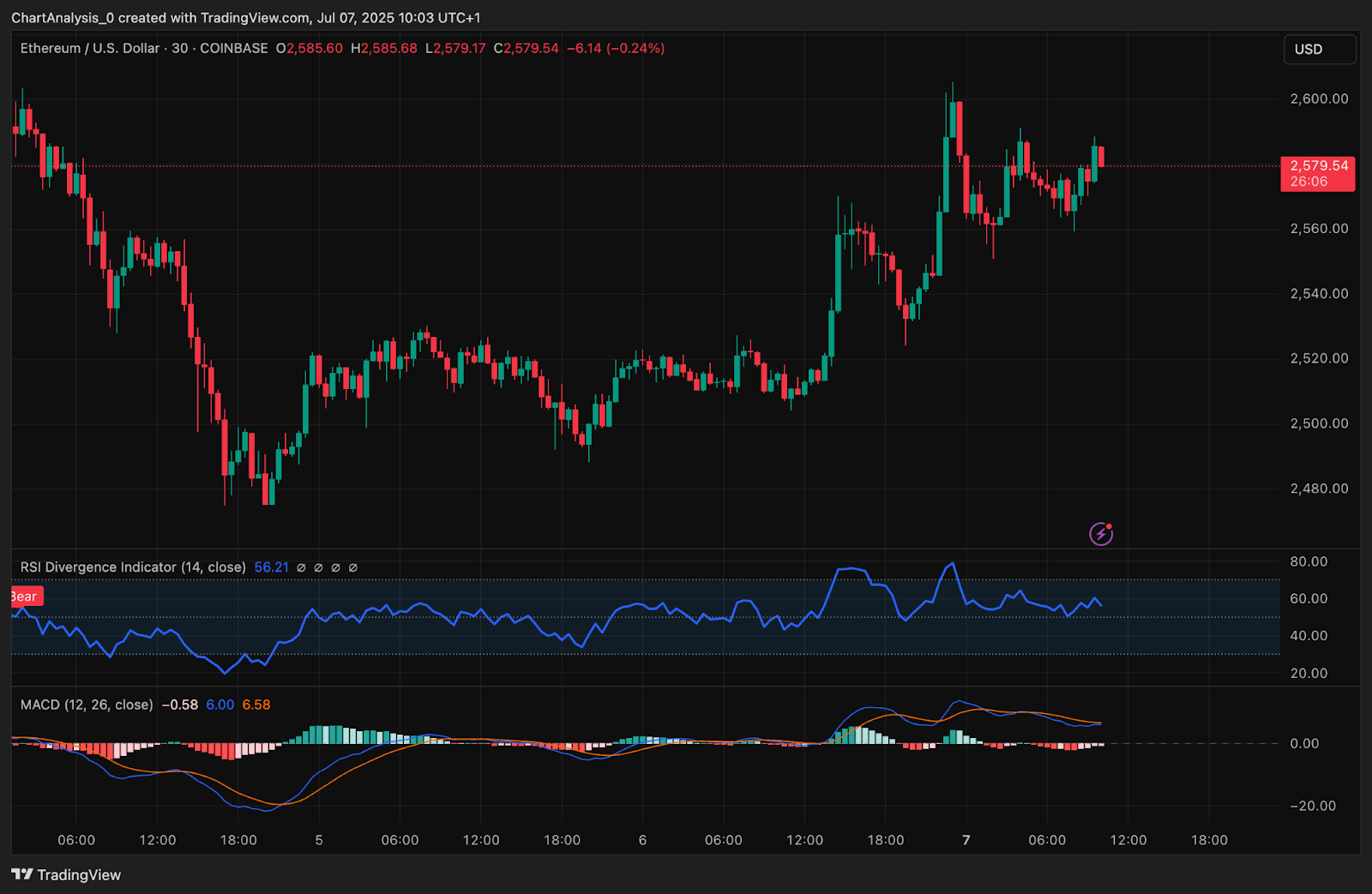Open the Ethereum / U.S. Dollar symbol menu
This screenshot has width=1372, height=894.
(88, 49)
